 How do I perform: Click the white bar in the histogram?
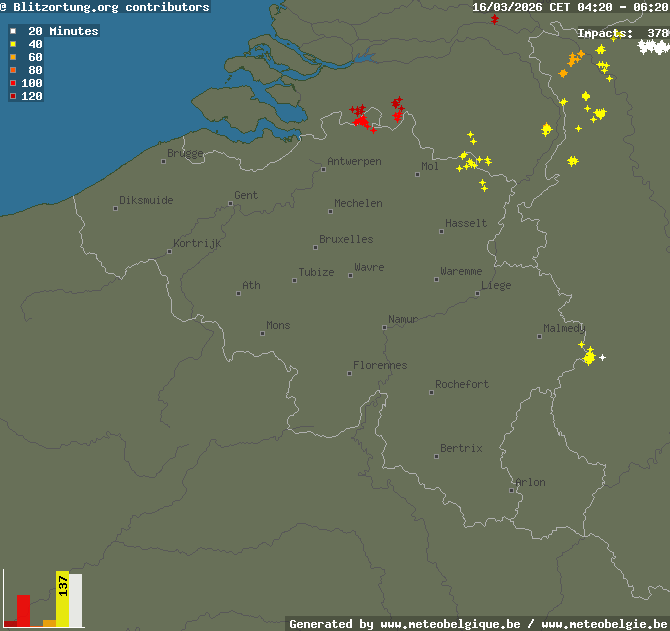point(76,600)
